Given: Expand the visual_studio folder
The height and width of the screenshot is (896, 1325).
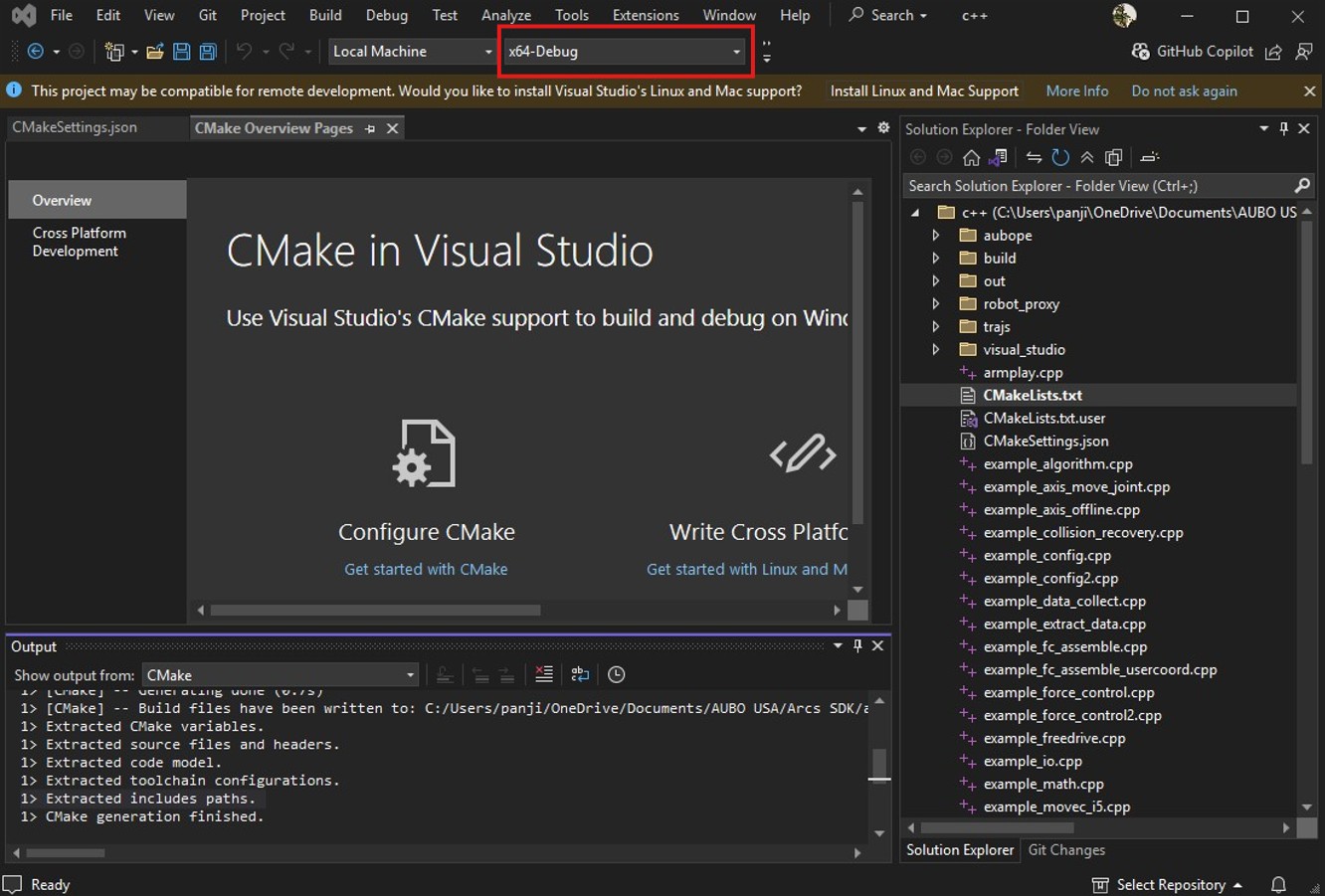Looking at the screenshot, I should click(935, 350).
